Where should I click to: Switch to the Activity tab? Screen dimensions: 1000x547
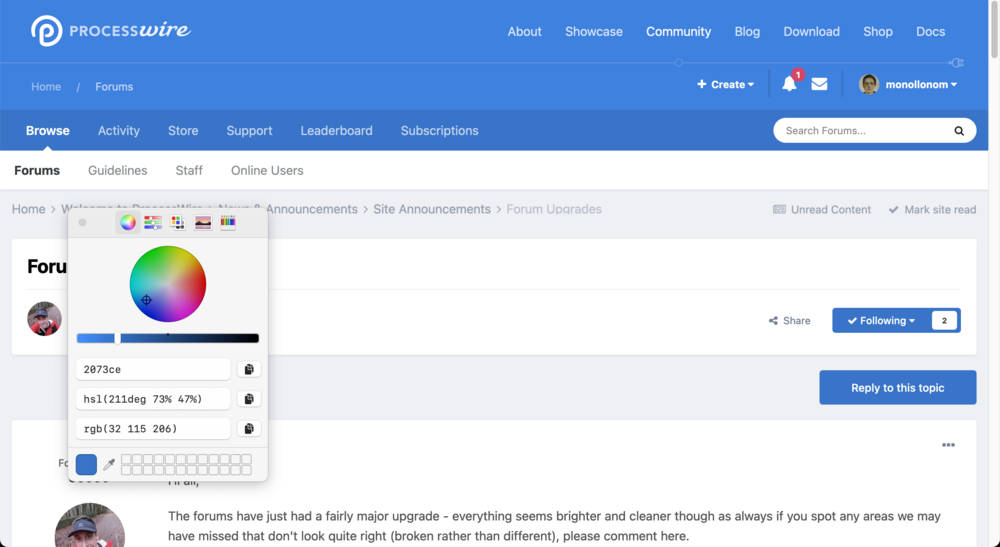(x=119, y=131)
